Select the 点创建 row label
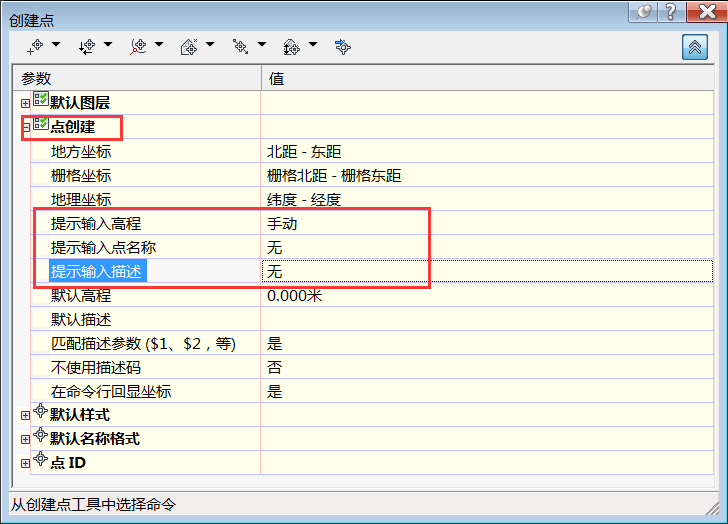The image size is (728, 524). (x=72, y=127)
